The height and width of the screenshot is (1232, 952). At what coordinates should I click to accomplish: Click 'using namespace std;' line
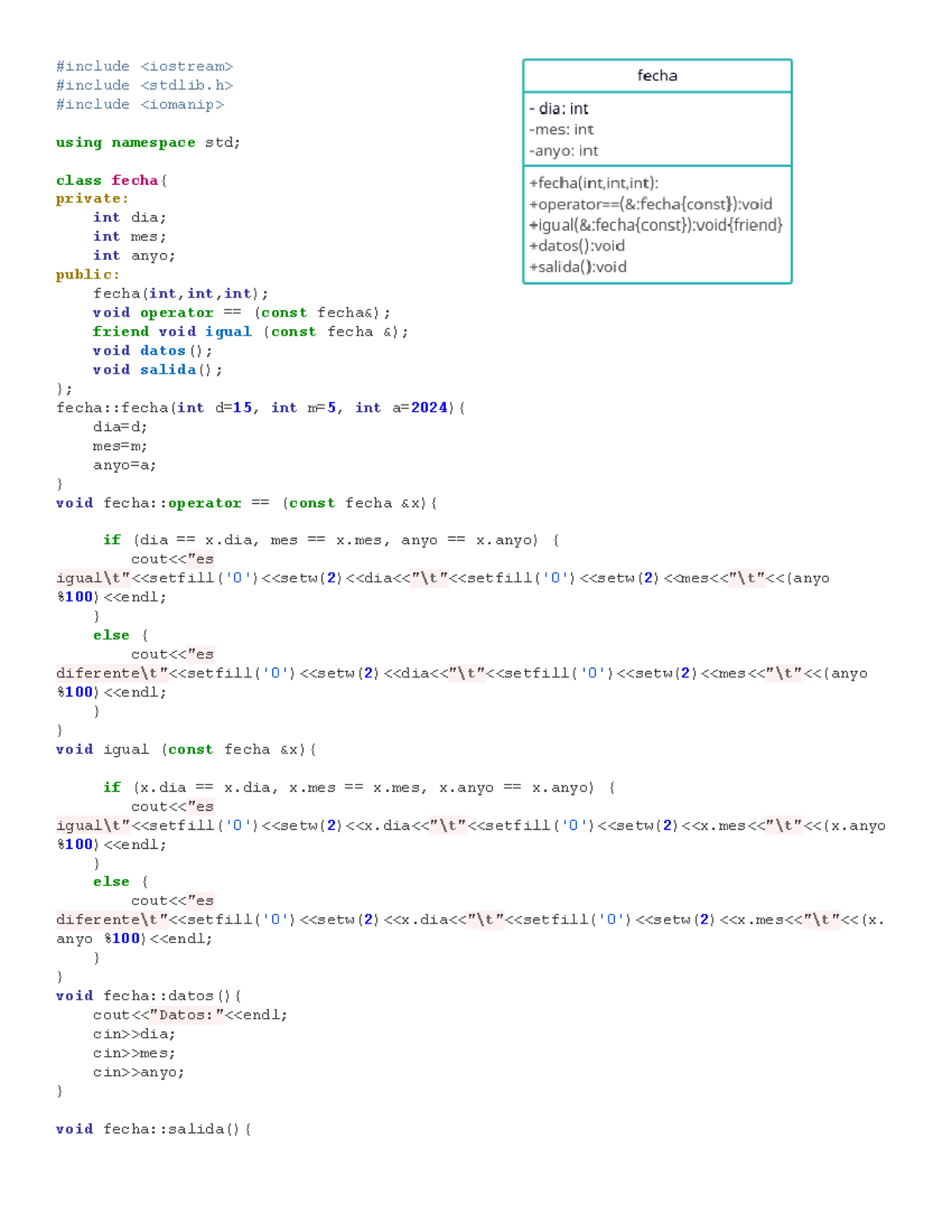(x=148, y=143)
